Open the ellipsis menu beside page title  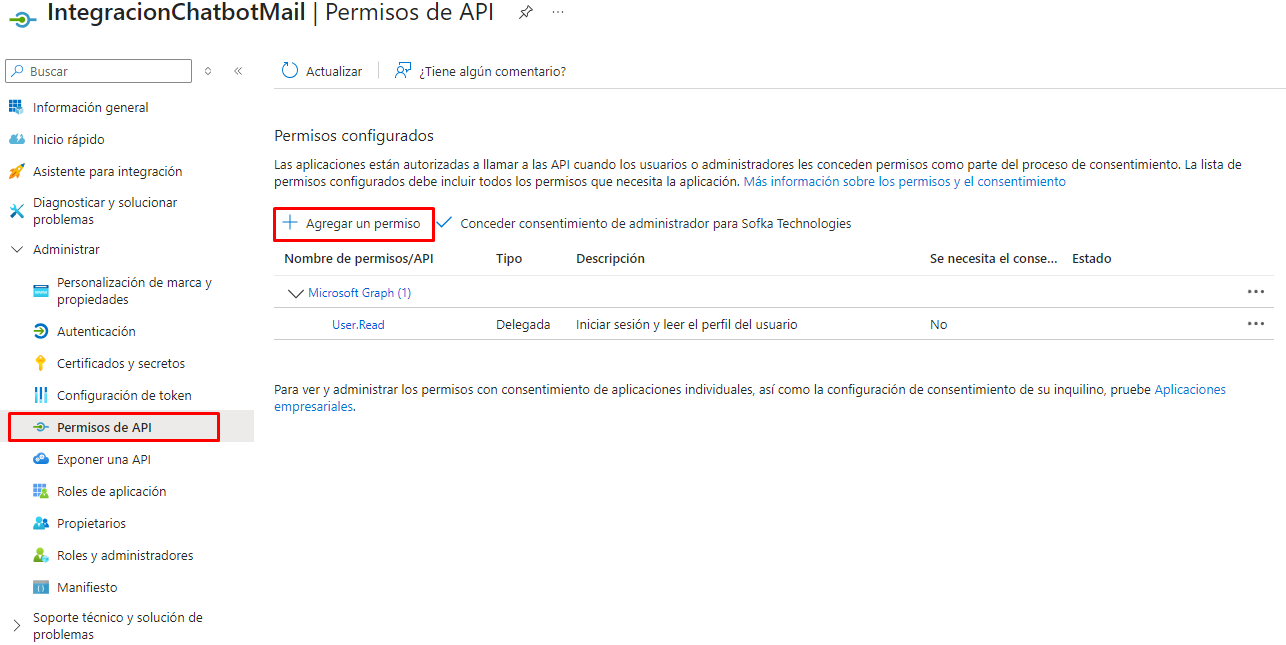558,12
